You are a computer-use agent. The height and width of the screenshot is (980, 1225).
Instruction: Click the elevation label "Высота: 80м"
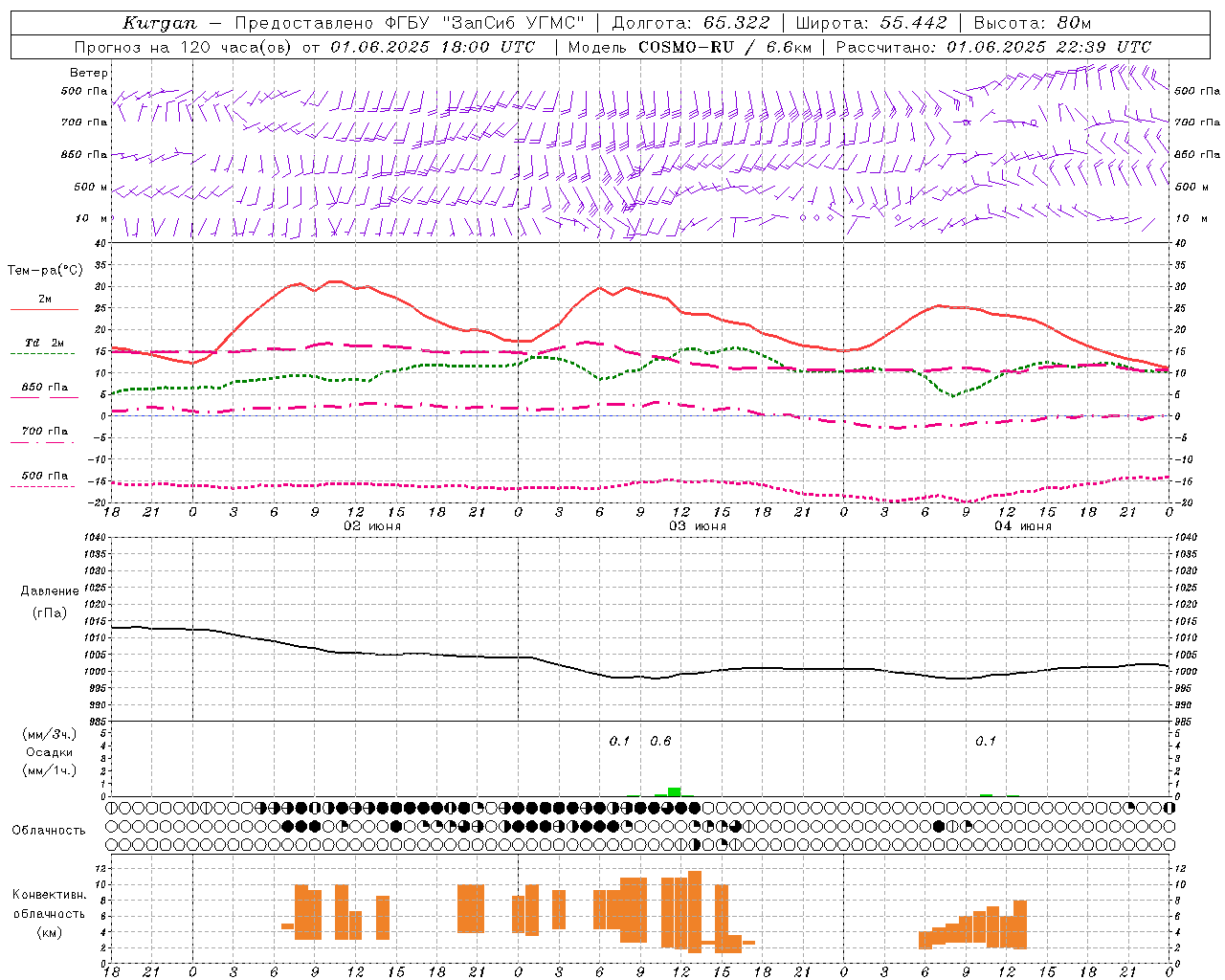1033,23
